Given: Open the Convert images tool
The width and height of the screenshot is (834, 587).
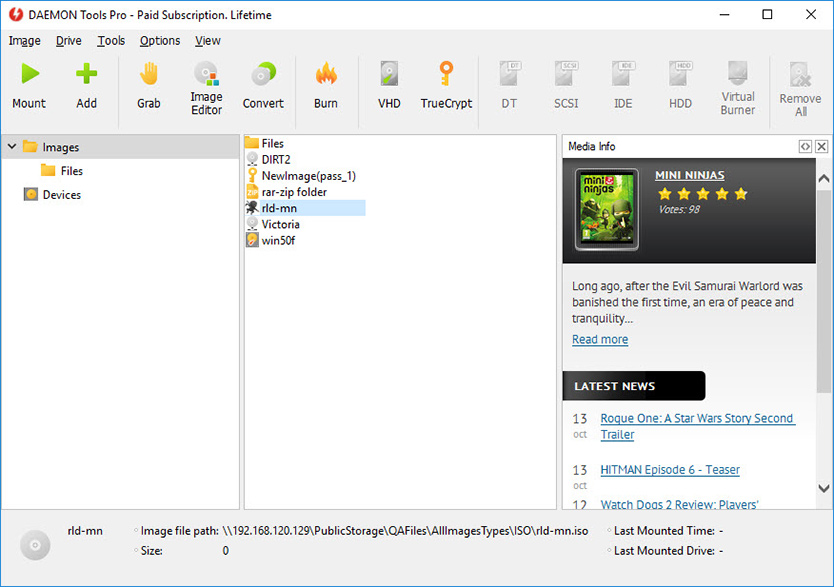Looking at the screenshot, I should 263,85.
